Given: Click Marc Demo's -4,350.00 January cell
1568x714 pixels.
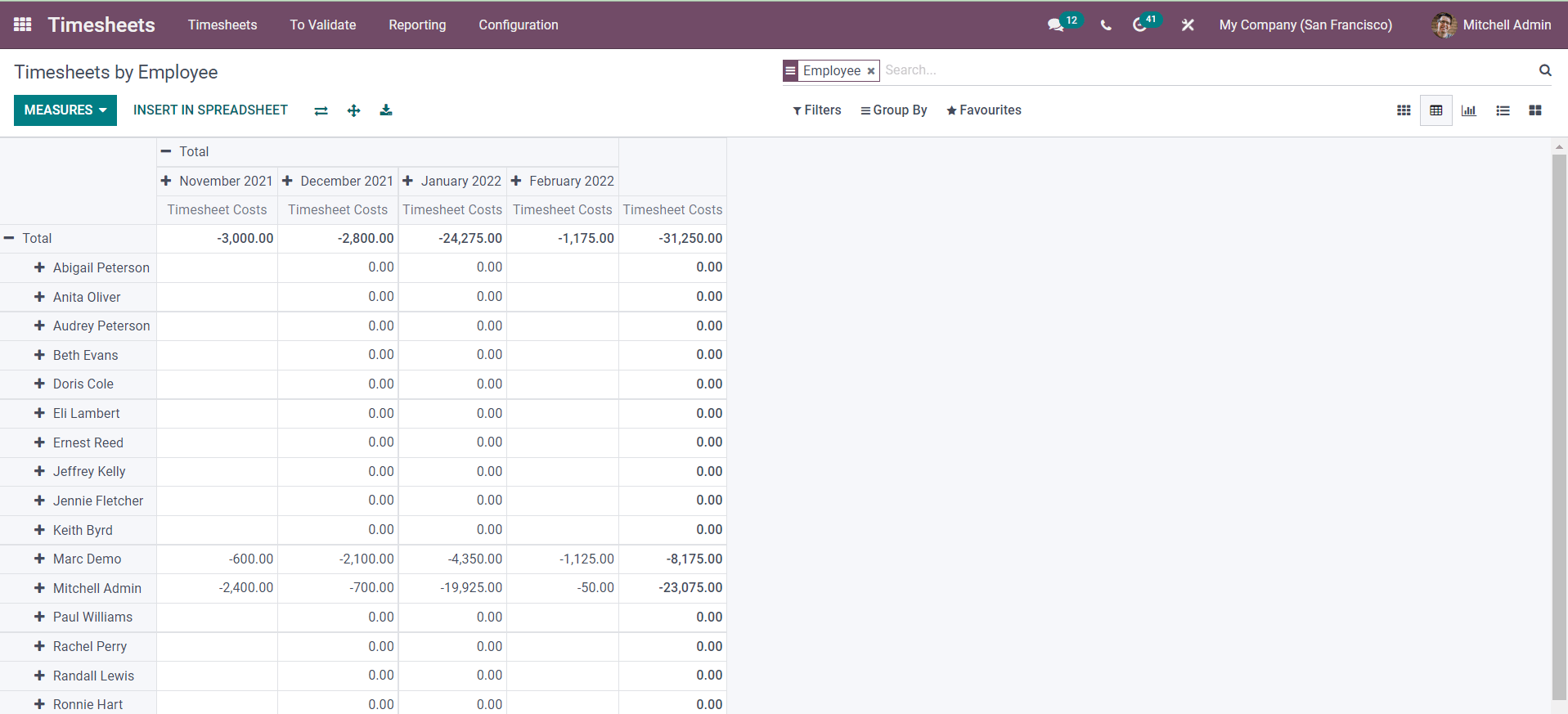Looking at the screenshot, I should (x=452, y=559).
